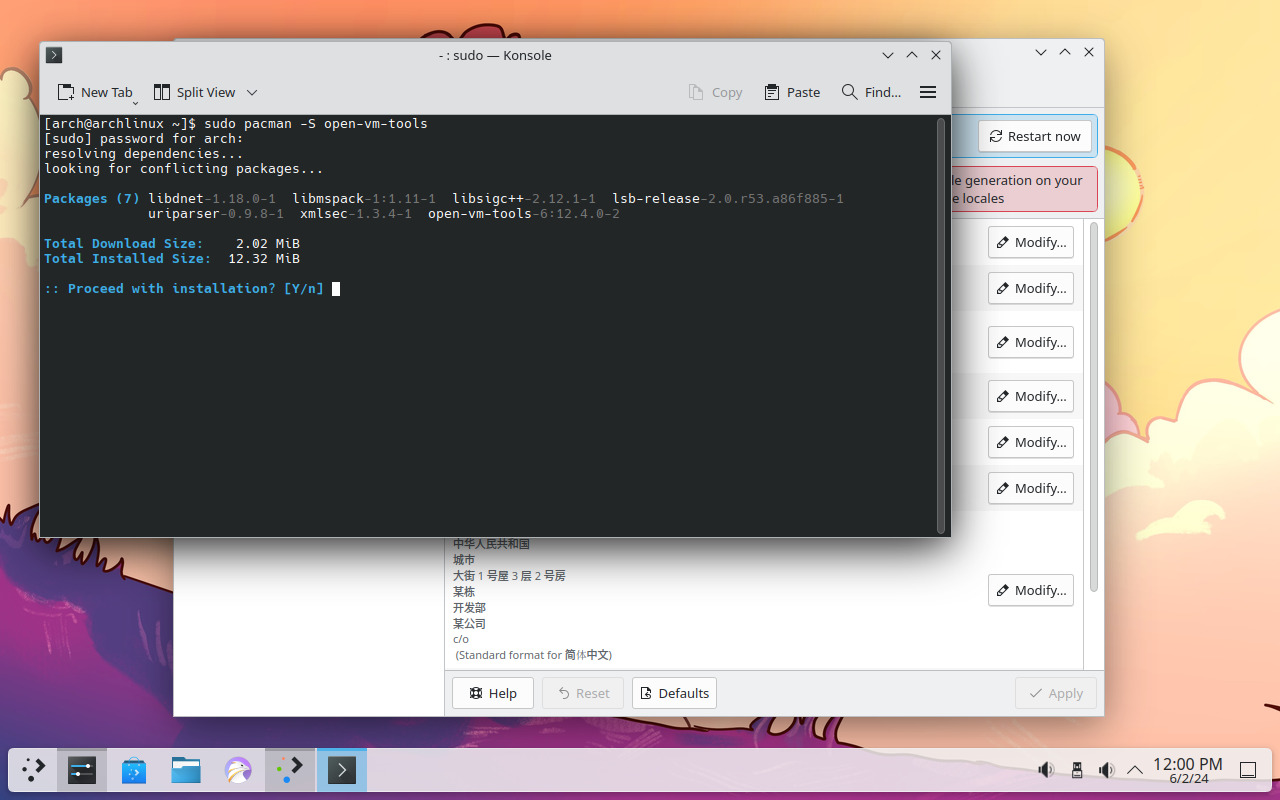Show hidden system tray icons
This screenshot has height=800, width=1280.
click(x=1134, y=770)
